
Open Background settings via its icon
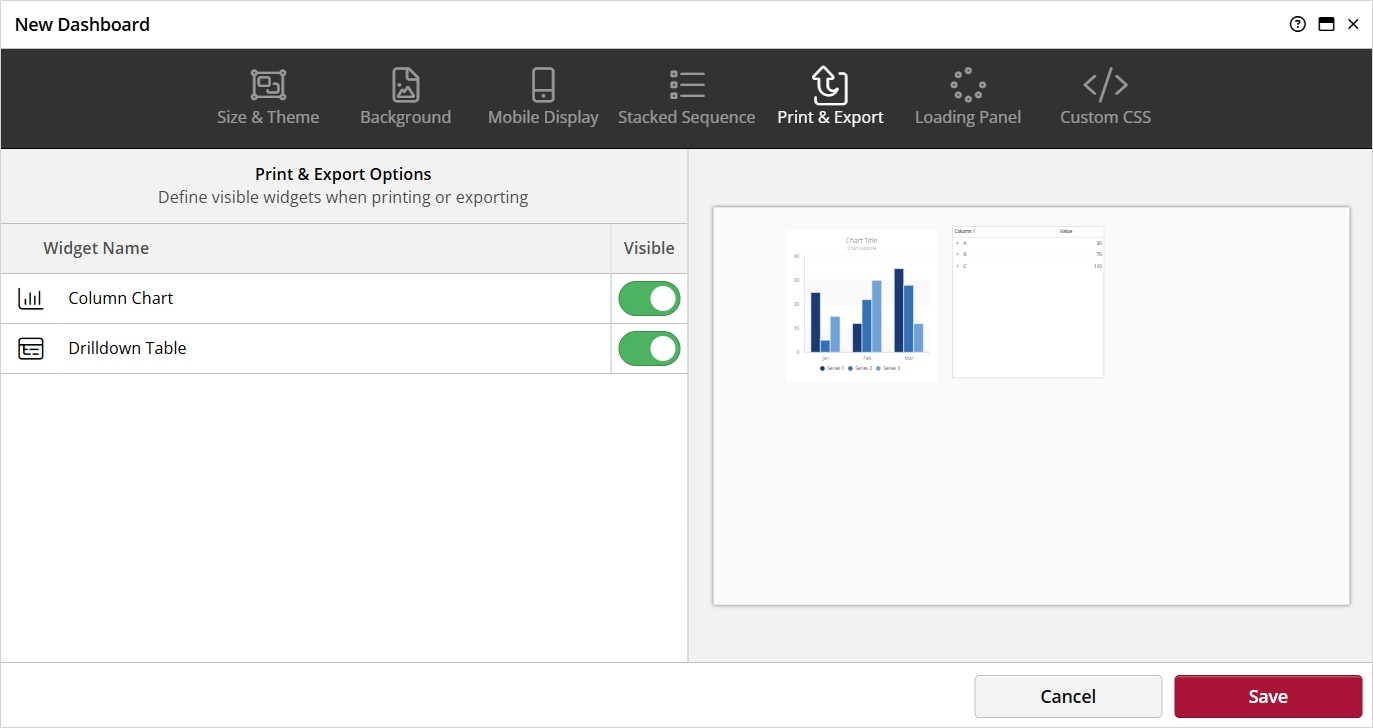coord(405,85)
